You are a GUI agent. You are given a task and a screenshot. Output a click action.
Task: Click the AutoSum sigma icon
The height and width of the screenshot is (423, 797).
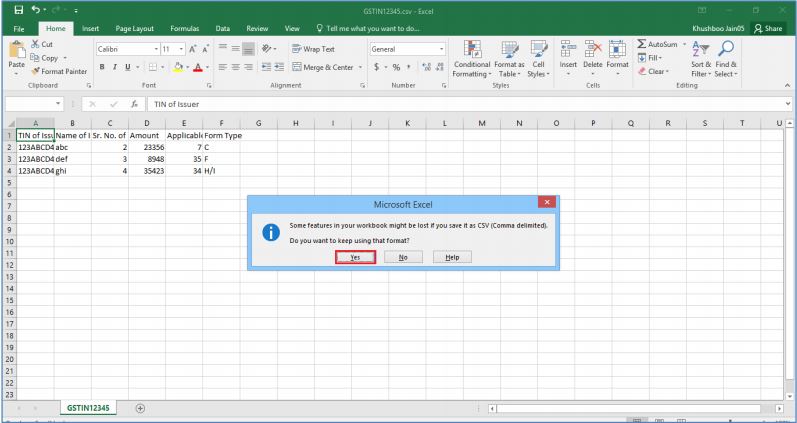click(642, 45)
